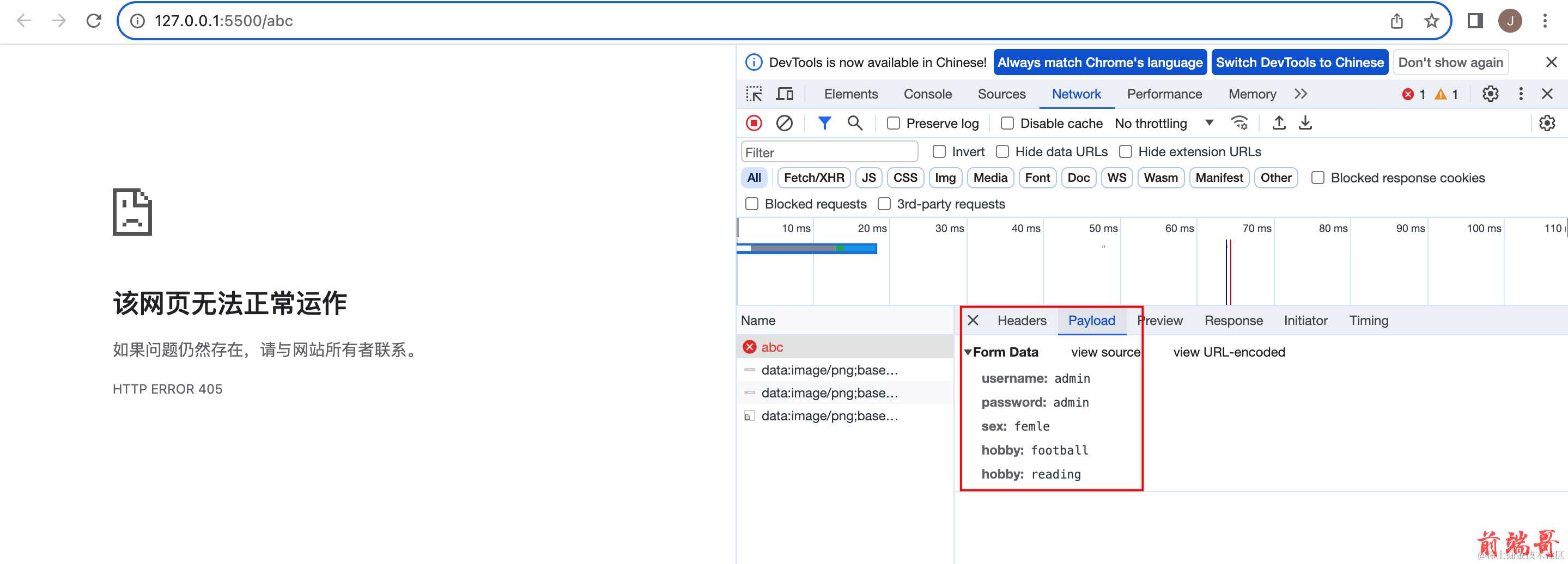Open the No throttling dropdown
The width and height of the screenshot is (1568, 564).
(1164, 124)
